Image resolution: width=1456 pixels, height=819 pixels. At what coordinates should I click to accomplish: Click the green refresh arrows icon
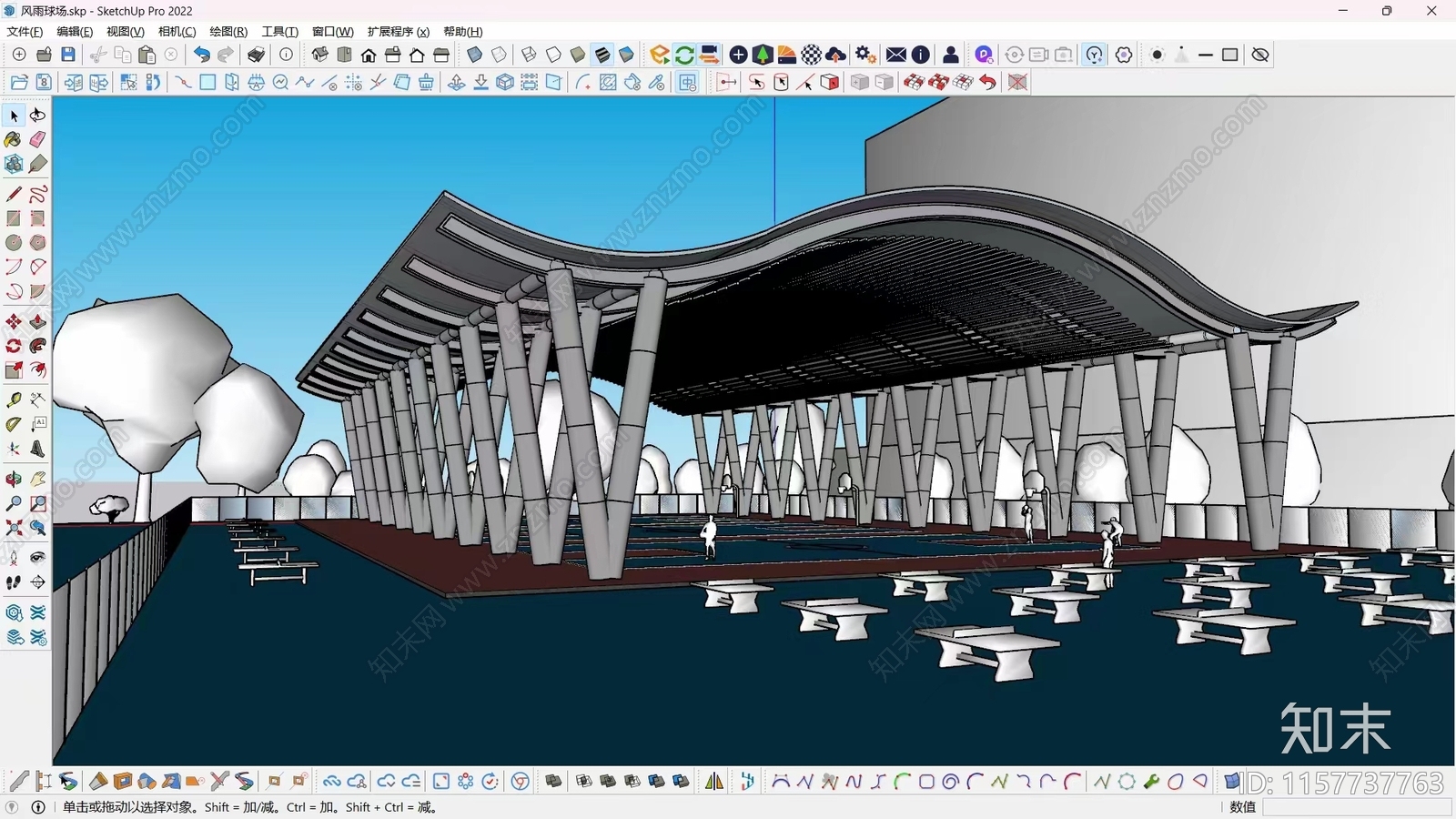[684, 55]
